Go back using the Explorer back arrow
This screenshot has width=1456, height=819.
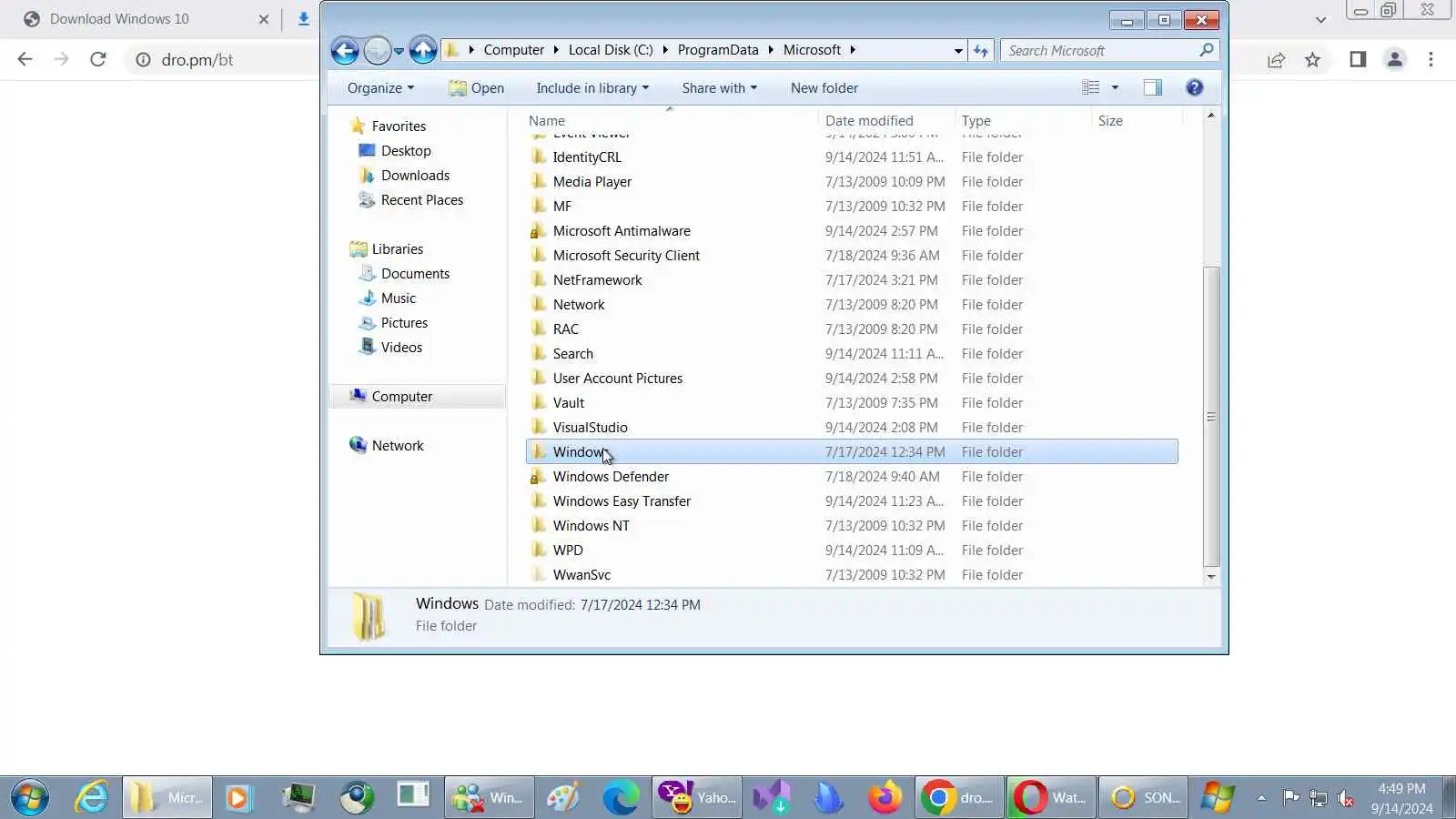click(345, 50)
